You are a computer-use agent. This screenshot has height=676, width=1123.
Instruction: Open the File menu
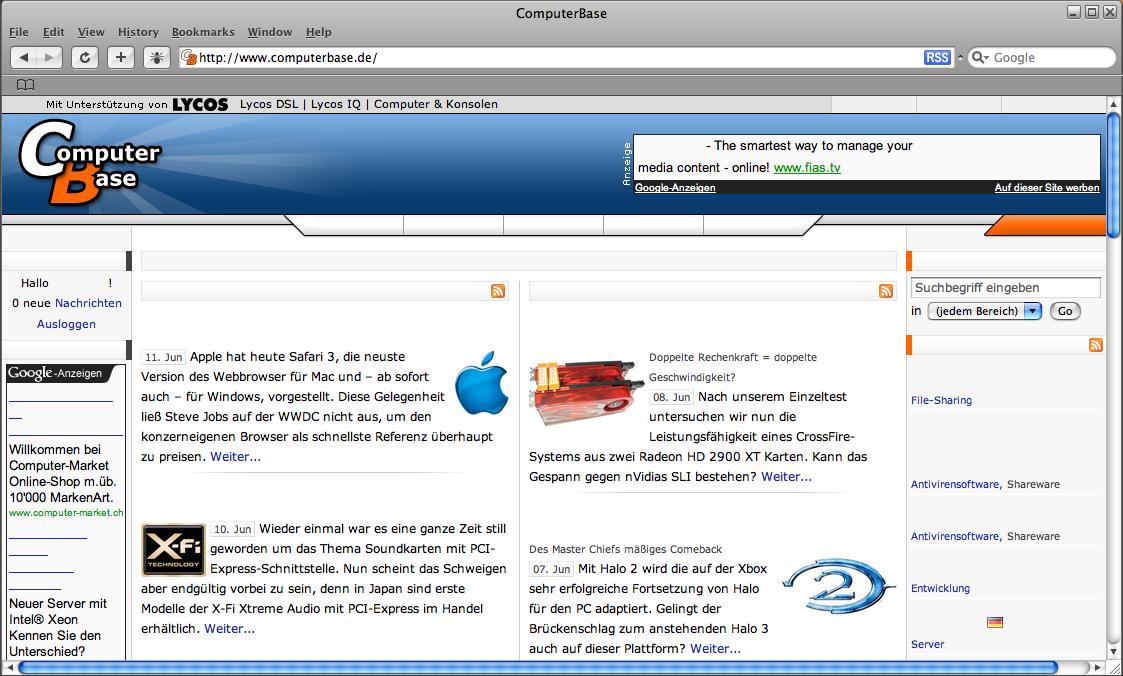tap(19, 32)
